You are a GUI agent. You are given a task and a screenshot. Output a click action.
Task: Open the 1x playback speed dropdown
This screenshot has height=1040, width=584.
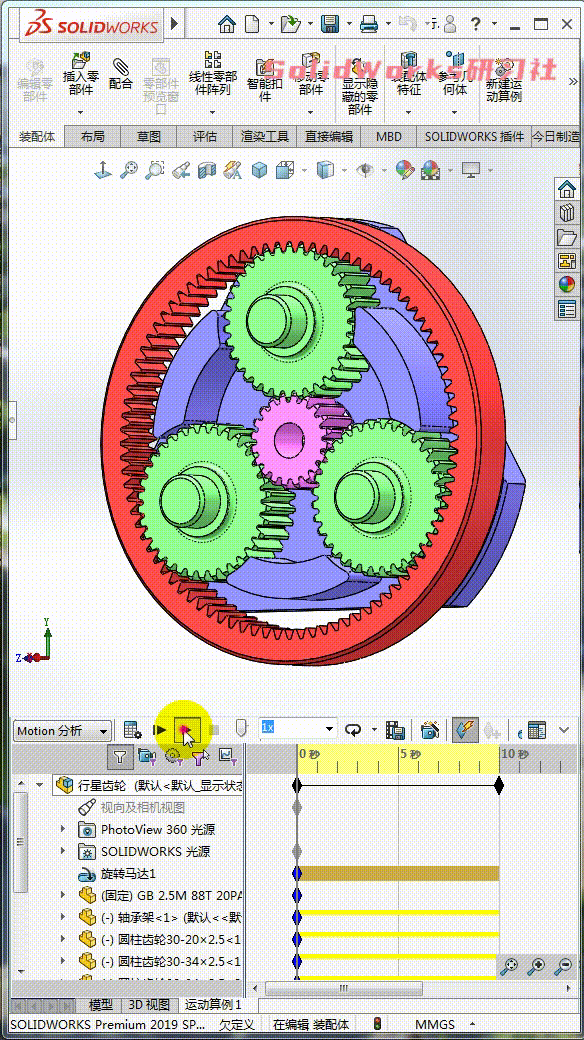(330, 730)
